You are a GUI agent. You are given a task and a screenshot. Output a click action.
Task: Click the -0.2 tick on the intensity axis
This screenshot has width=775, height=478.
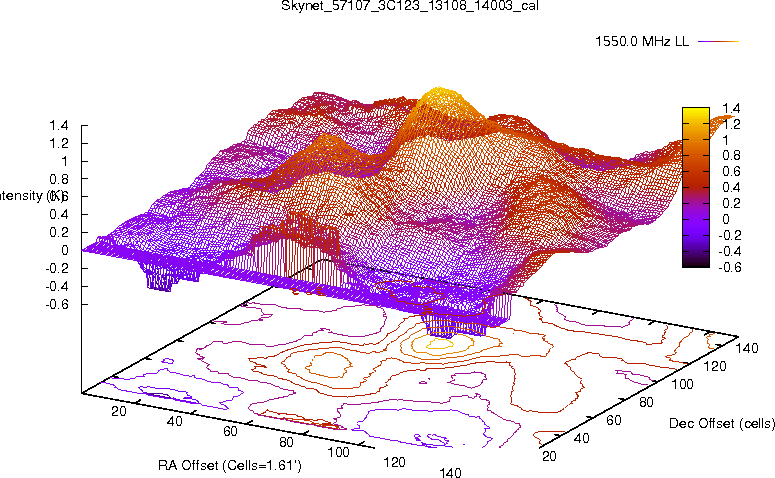coord(57,268)
